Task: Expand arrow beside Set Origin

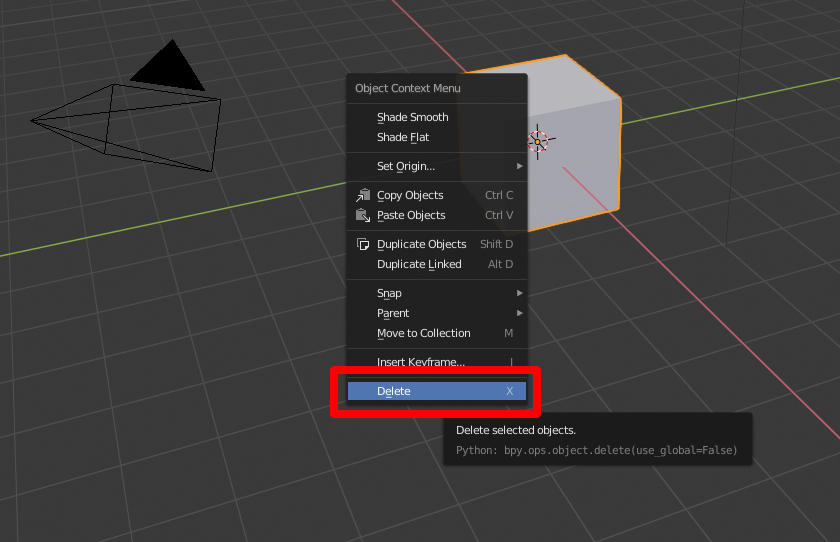Action: coord(519,166)
